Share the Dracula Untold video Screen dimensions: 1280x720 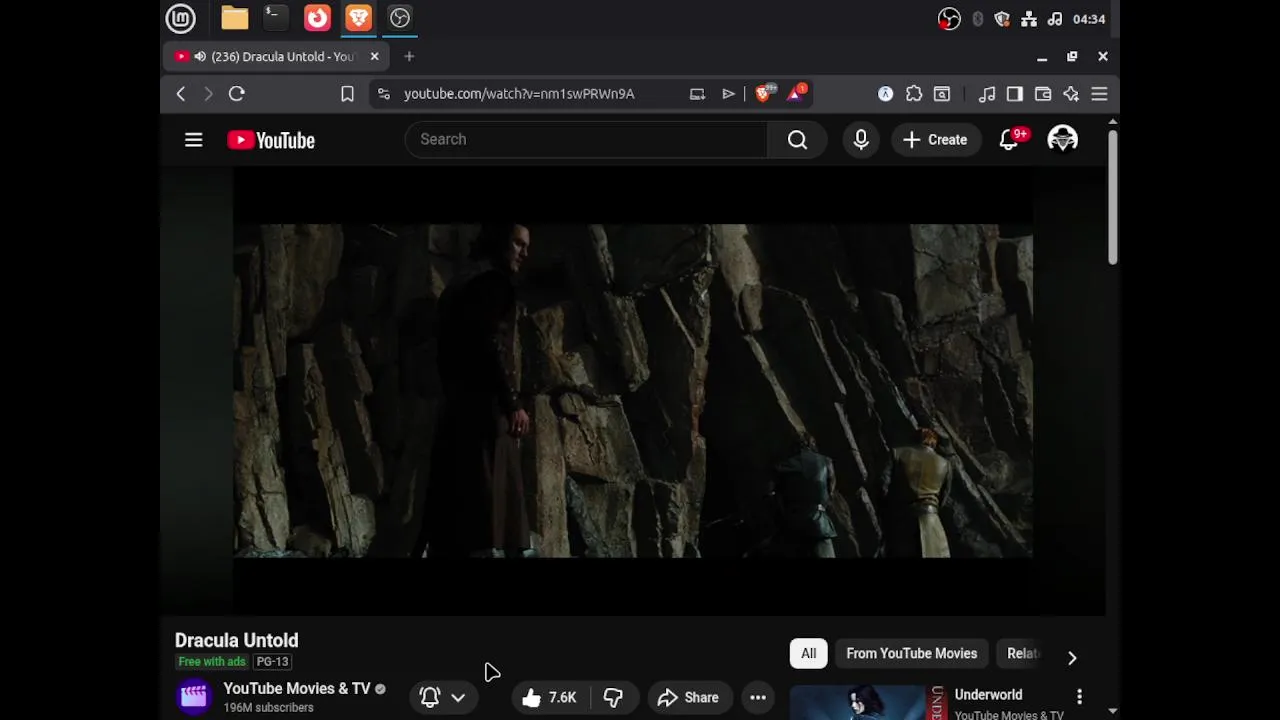tap(688, 698)
